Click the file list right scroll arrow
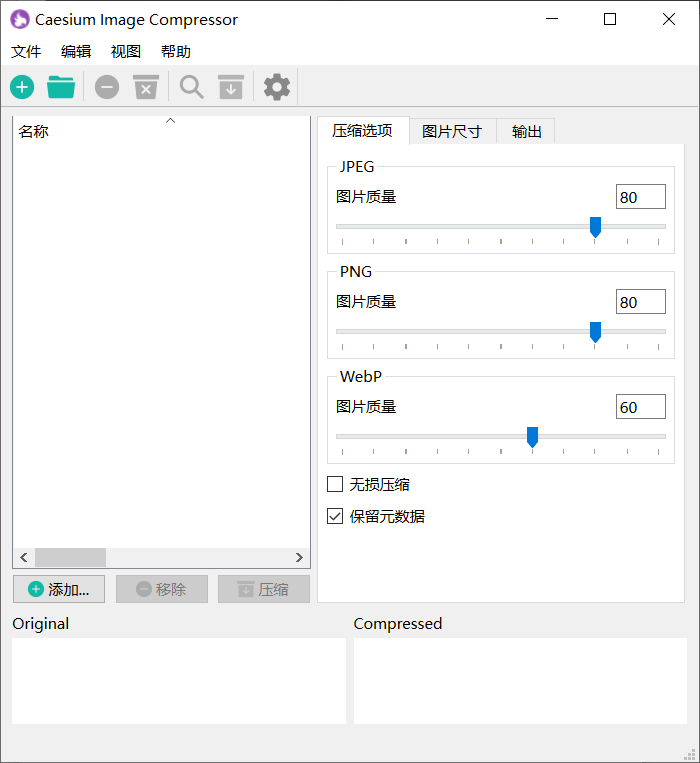 (299, 558)
